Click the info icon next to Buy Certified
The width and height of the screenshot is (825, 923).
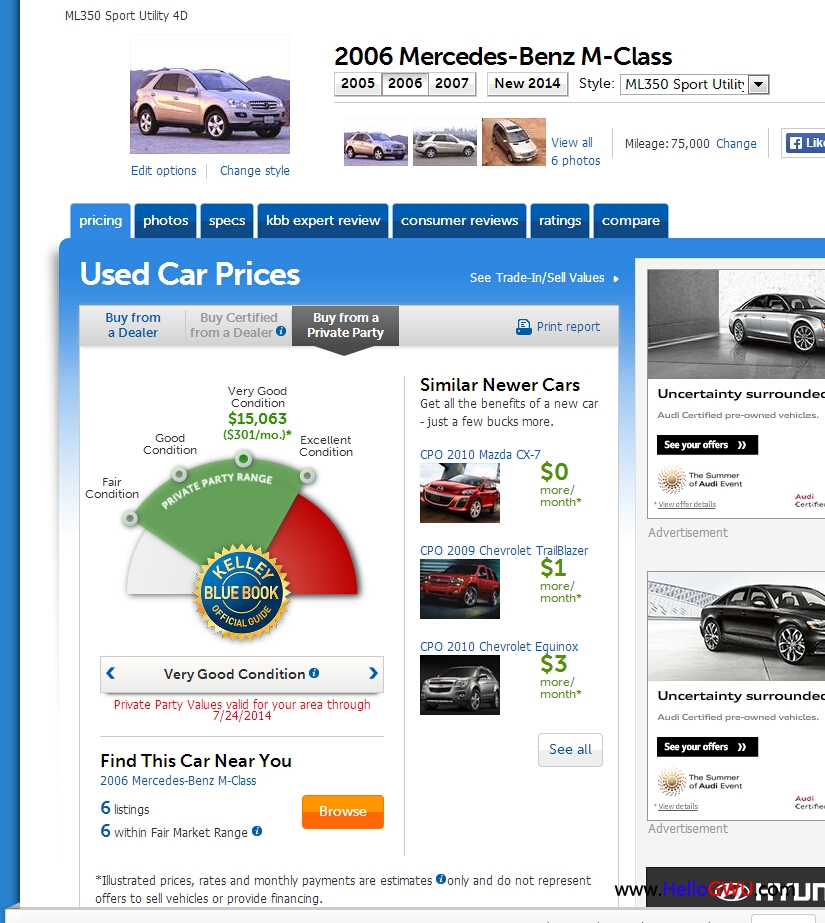pyautogui.click(x=281, y=332)
